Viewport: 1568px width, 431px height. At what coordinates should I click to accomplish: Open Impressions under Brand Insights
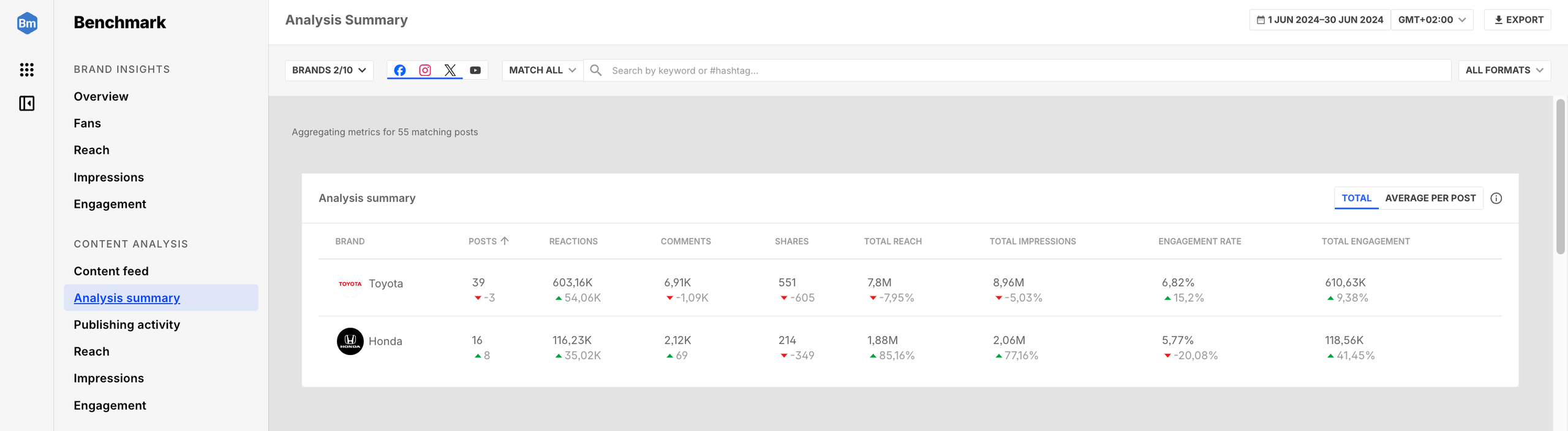[x=108, y=178]
